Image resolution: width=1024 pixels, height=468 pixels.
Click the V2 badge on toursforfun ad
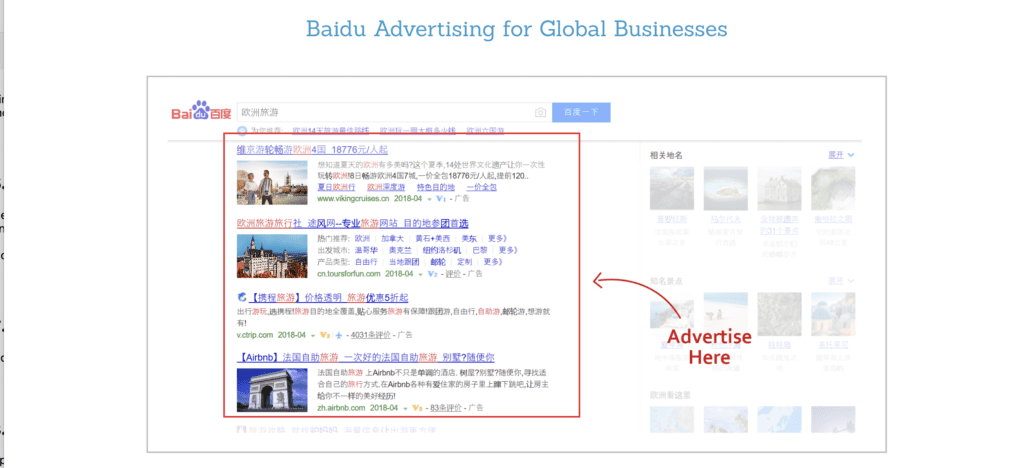click(x=432, y=273)
